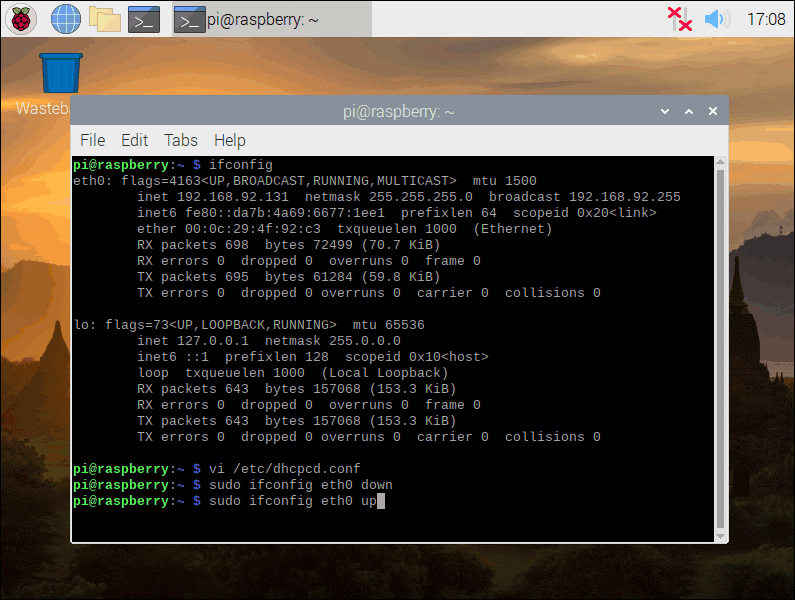
Task: Click the loopback address 127.0.0.1
Action: click(213, 341)
